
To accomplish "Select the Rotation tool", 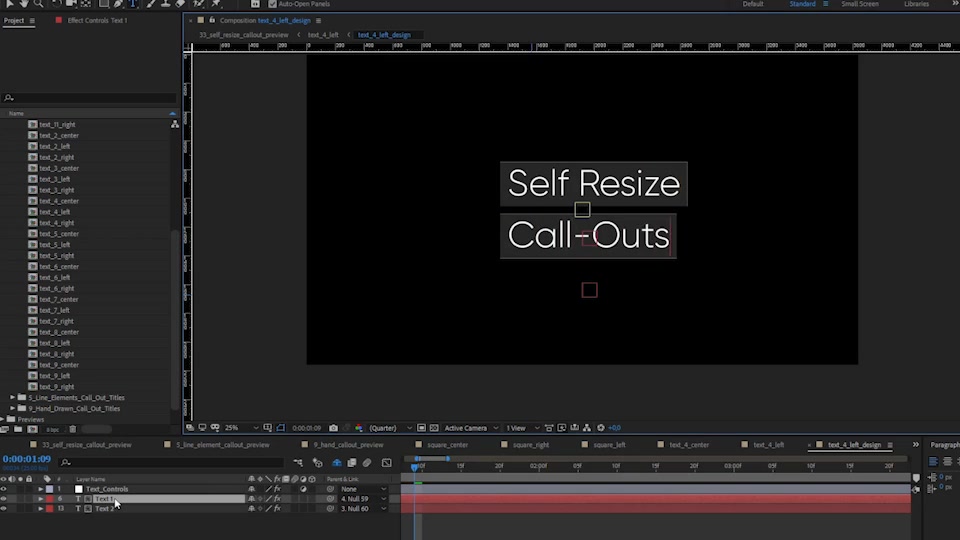I will [x=56, y=4].
